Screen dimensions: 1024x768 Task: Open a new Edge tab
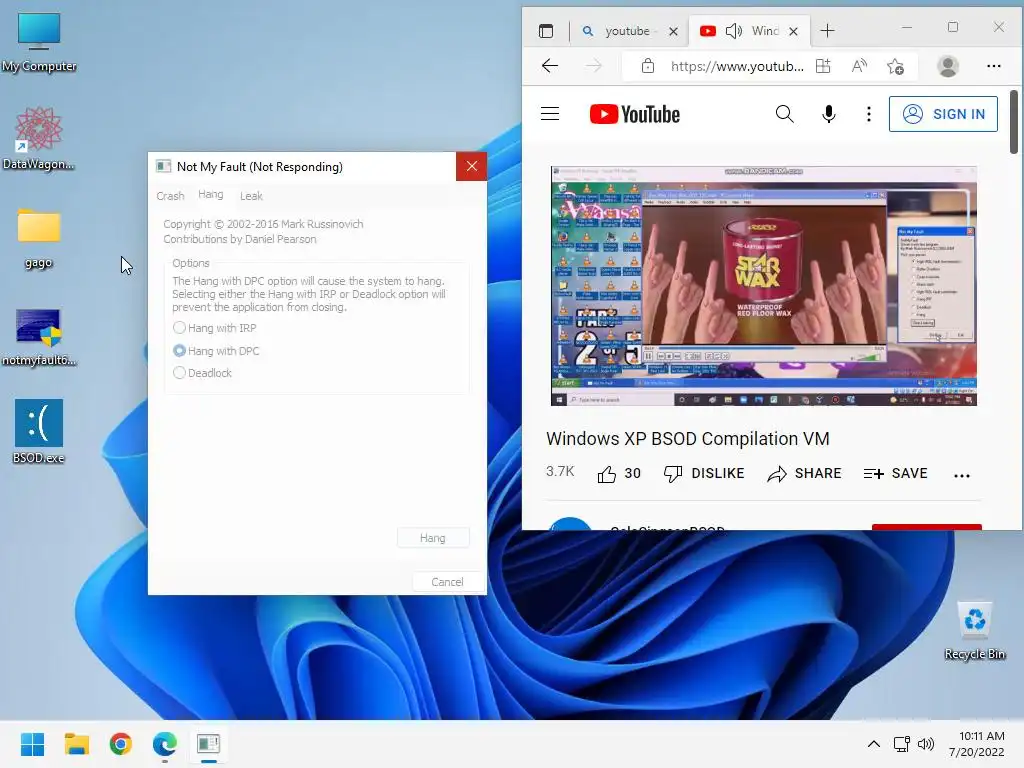coord(827,31)
